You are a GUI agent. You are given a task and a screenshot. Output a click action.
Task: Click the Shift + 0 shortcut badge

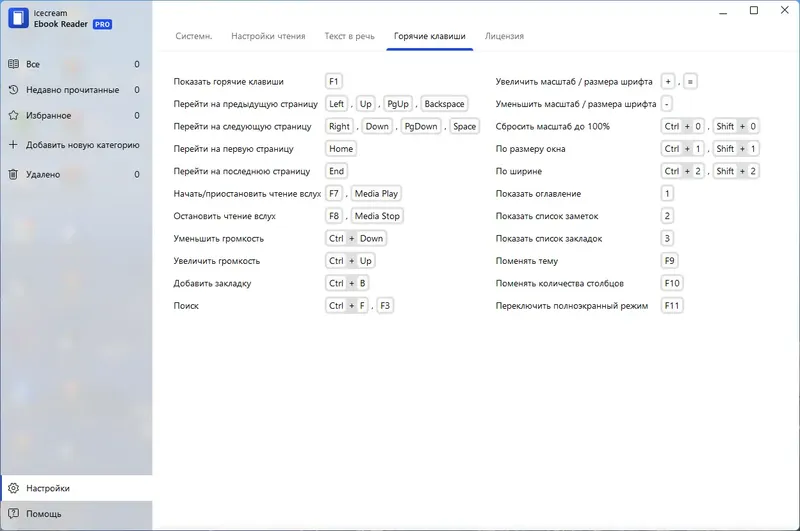736,127
